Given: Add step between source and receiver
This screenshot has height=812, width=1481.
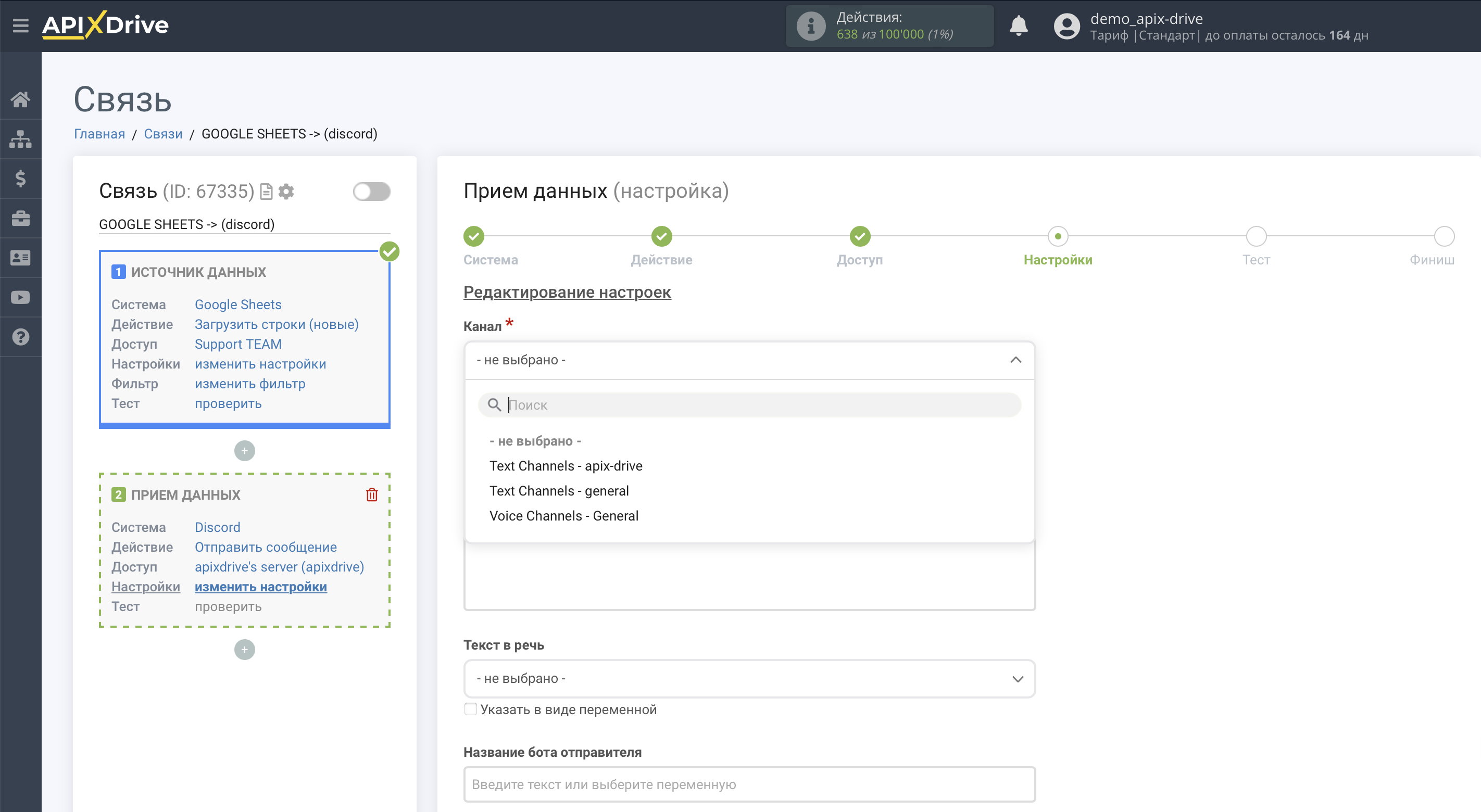Looking at the screenshot, I should point(244,451).
